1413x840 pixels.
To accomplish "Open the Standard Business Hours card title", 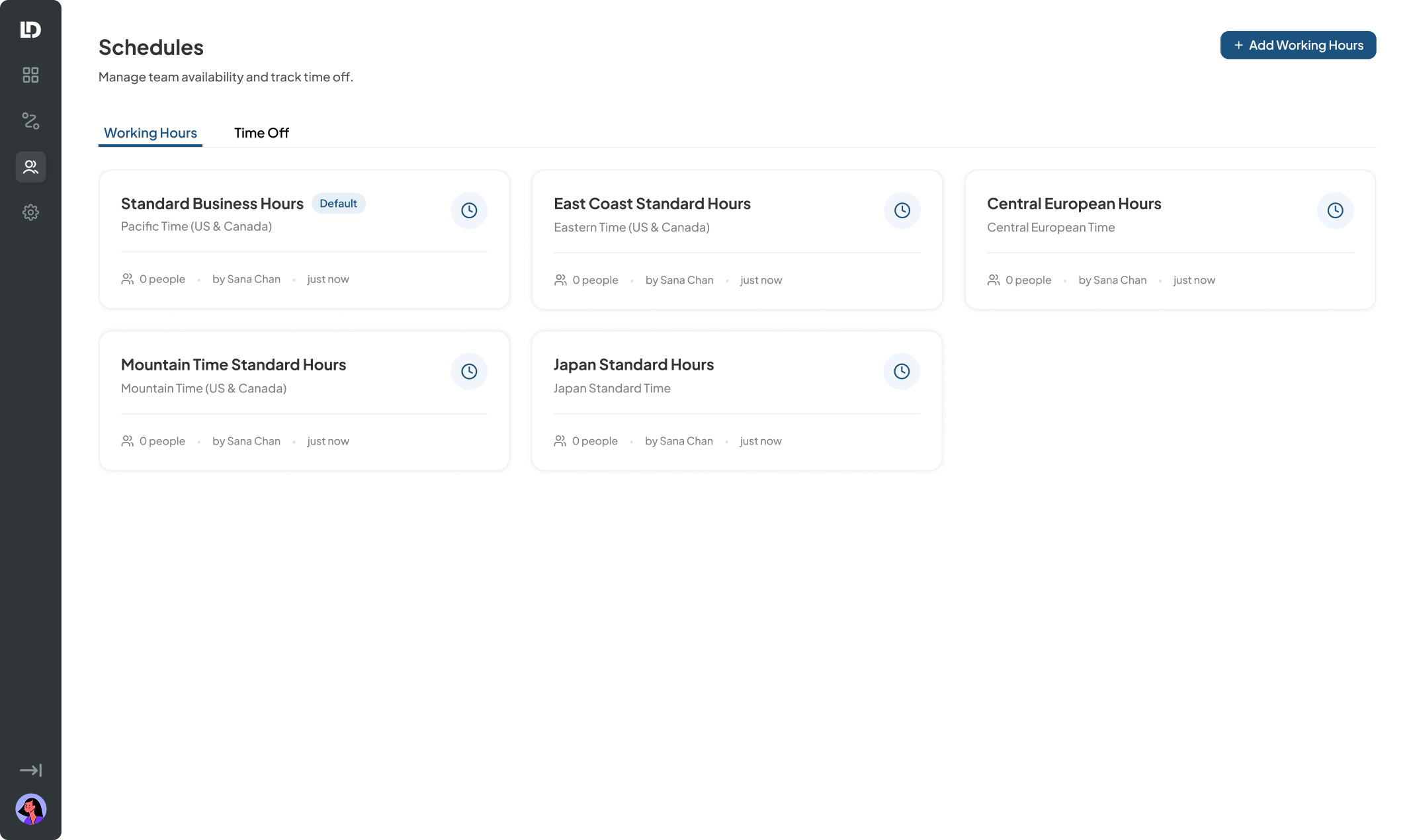I will (212, 204).
